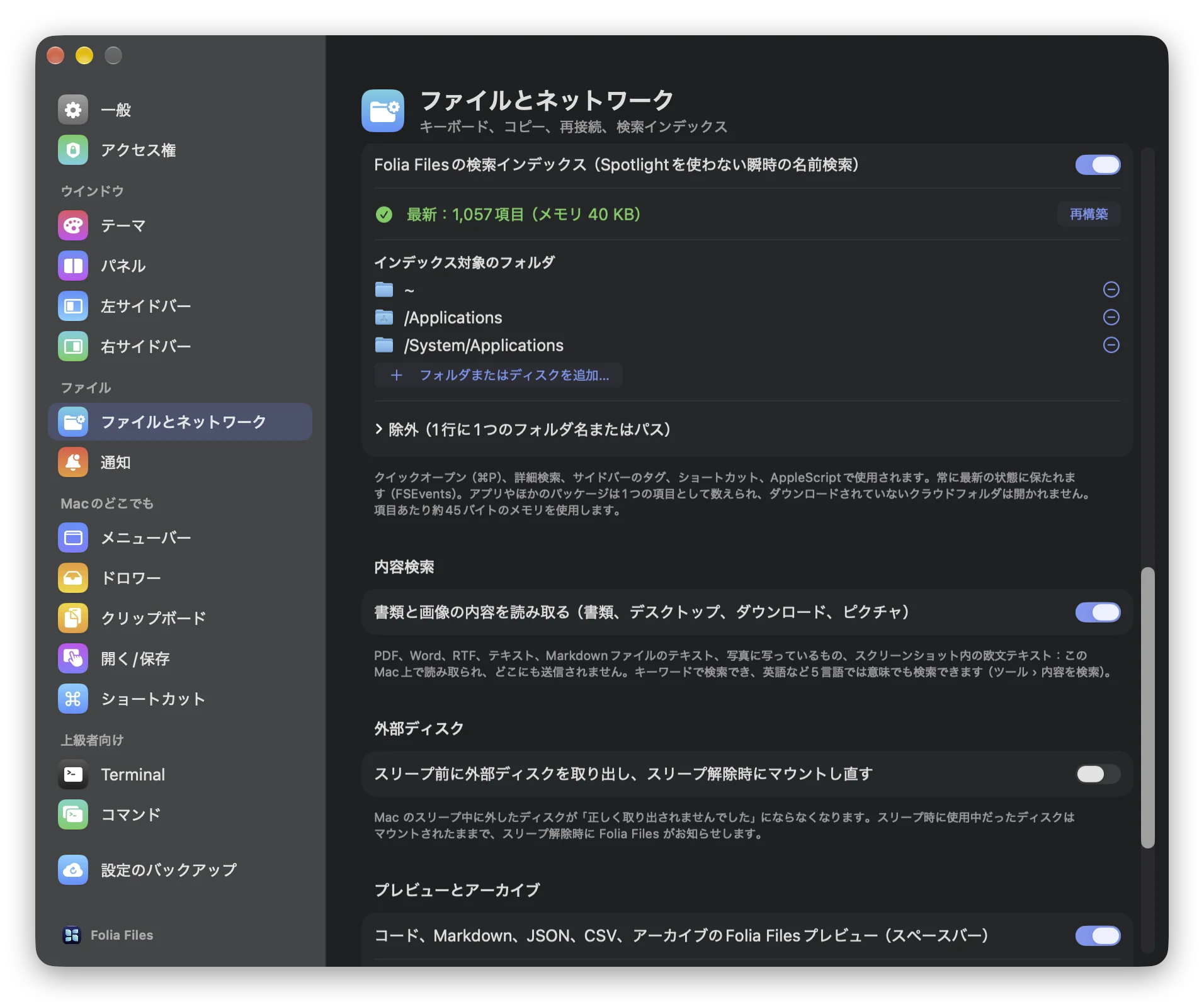1204x1002 pixels.
Task: Toggle 書類と画像の内容を読み取る switch
Action: (x=1098, y=612)
